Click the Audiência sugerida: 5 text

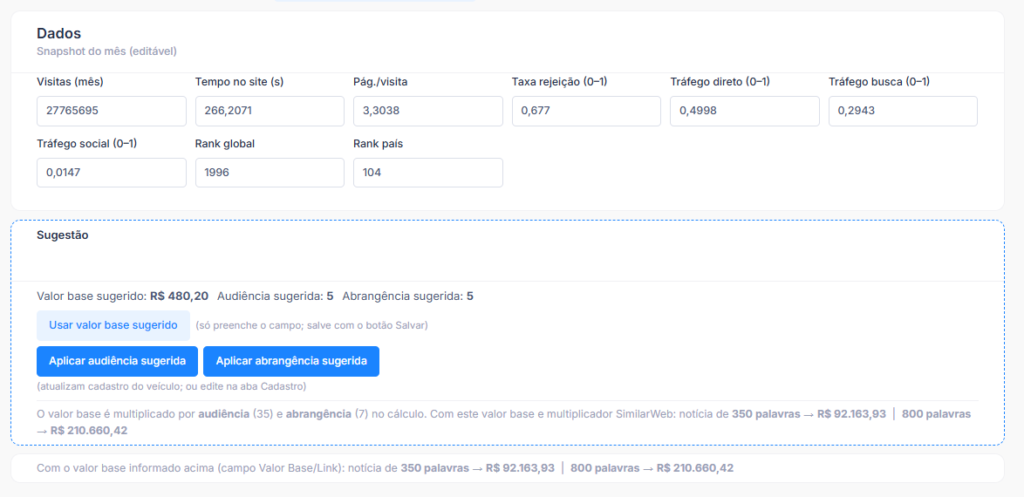coord(275,296)
